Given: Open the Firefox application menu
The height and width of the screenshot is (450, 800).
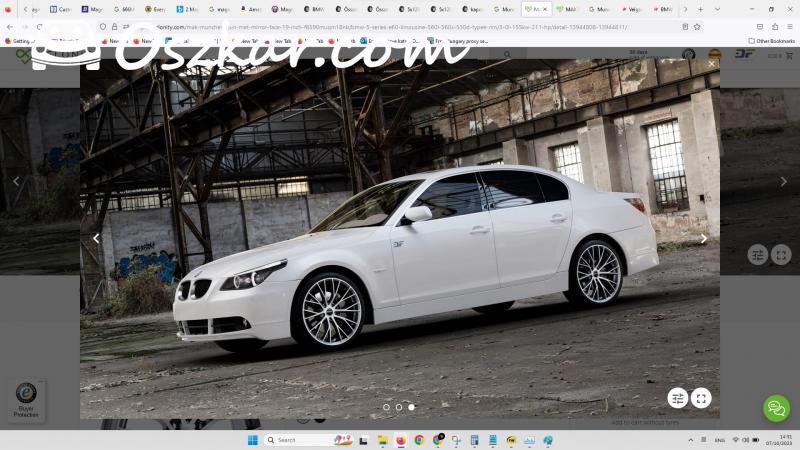Looking at the screenshot, I should tap(790, 27).
